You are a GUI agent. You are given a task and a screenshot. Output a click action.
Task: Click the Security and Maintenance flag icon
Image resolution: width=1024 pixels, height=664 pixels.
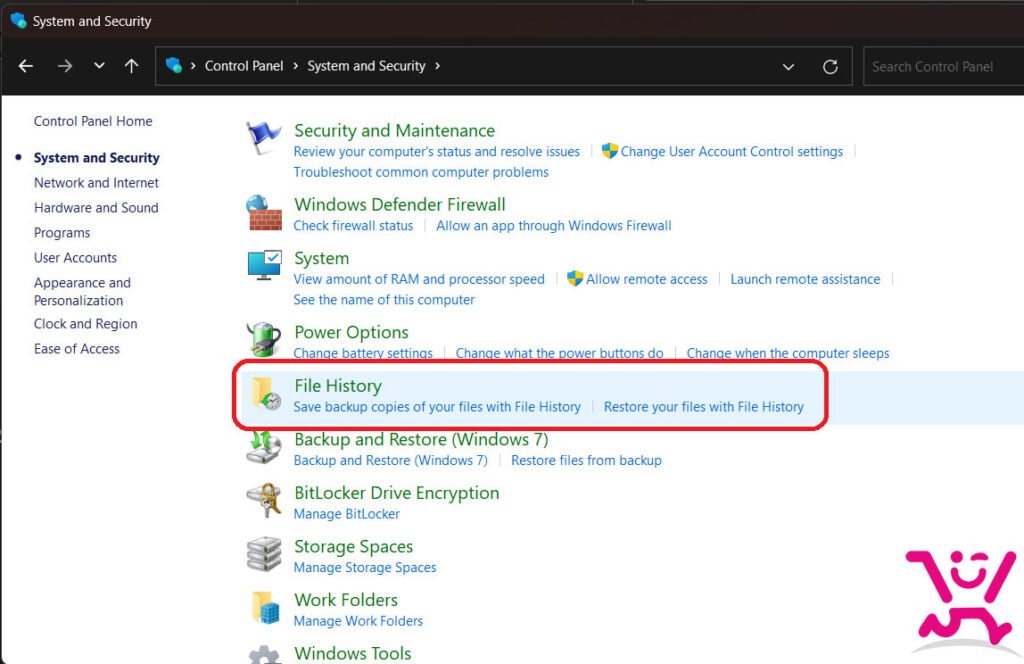263,138
